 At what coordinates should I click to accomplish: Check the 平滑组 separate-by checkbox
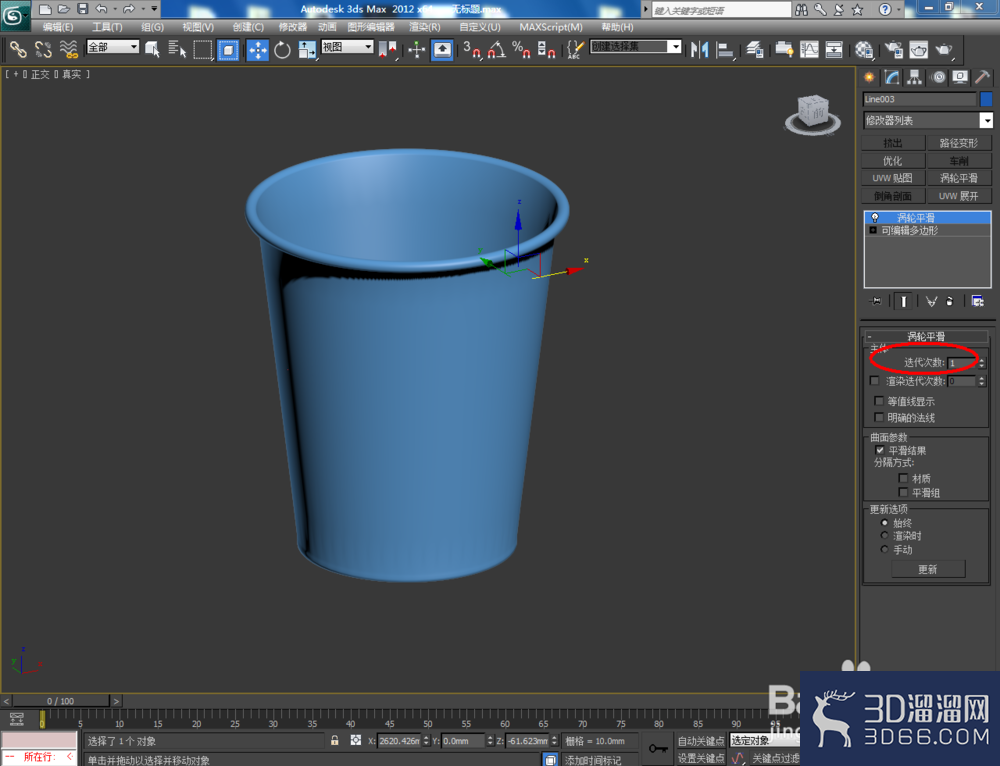[903, 492]
